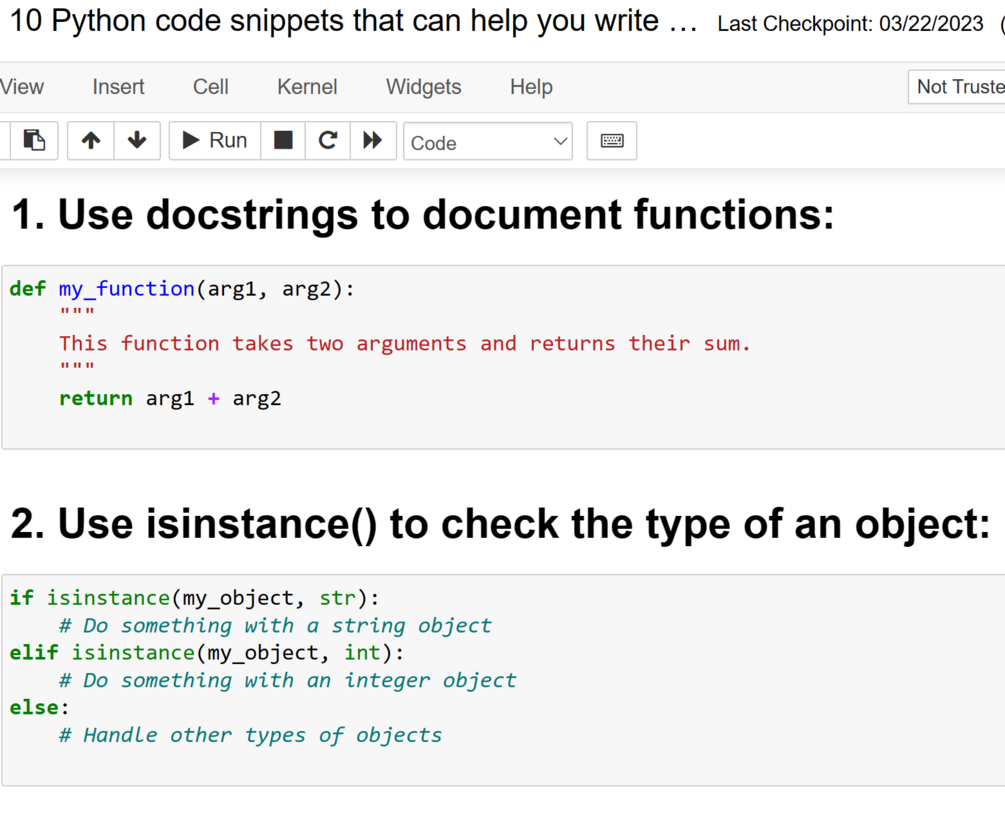Open the View menu

coord(22,87)
